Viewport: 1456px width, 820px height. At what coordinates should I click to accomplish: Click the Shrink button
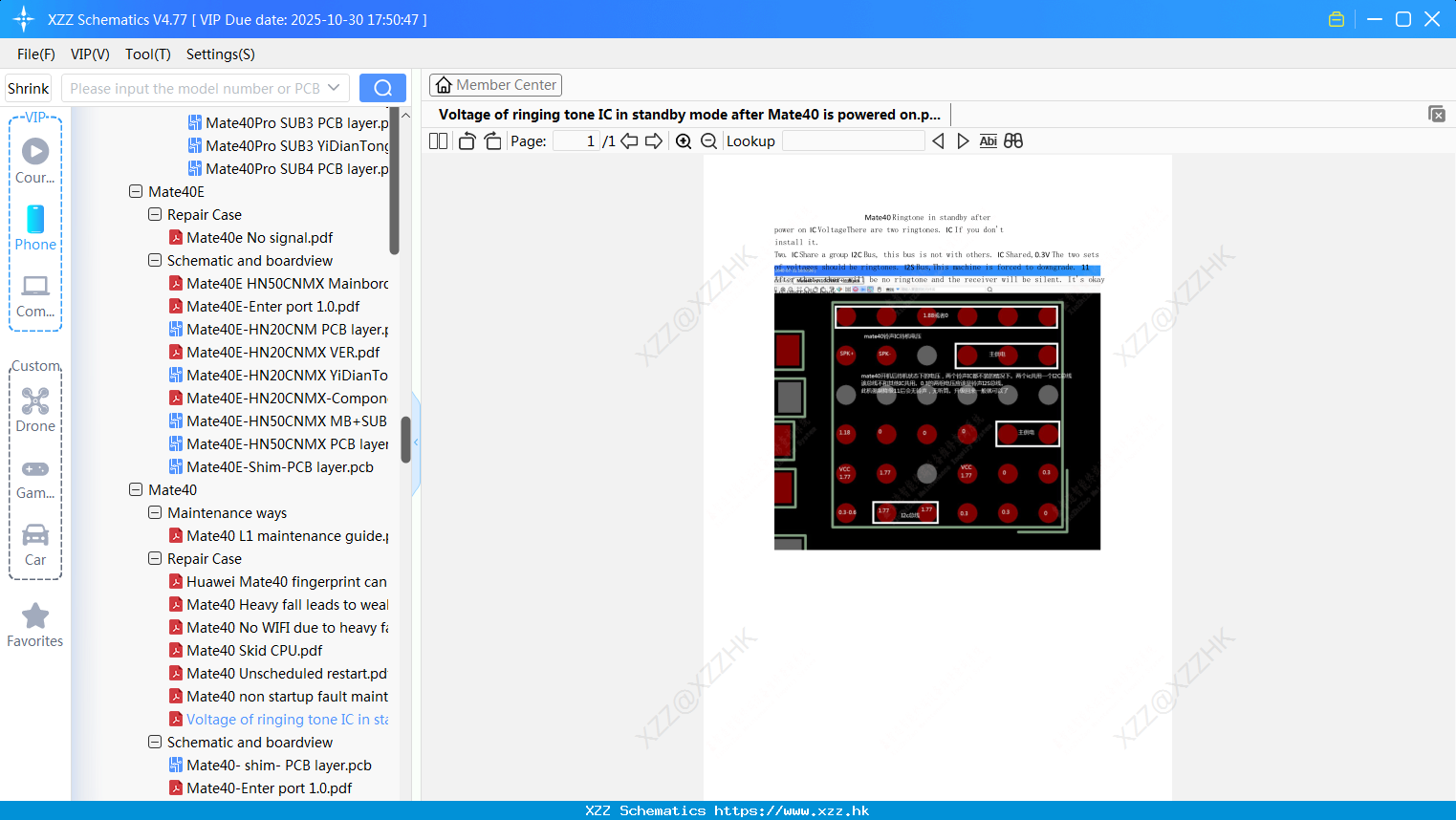point(28,88)
